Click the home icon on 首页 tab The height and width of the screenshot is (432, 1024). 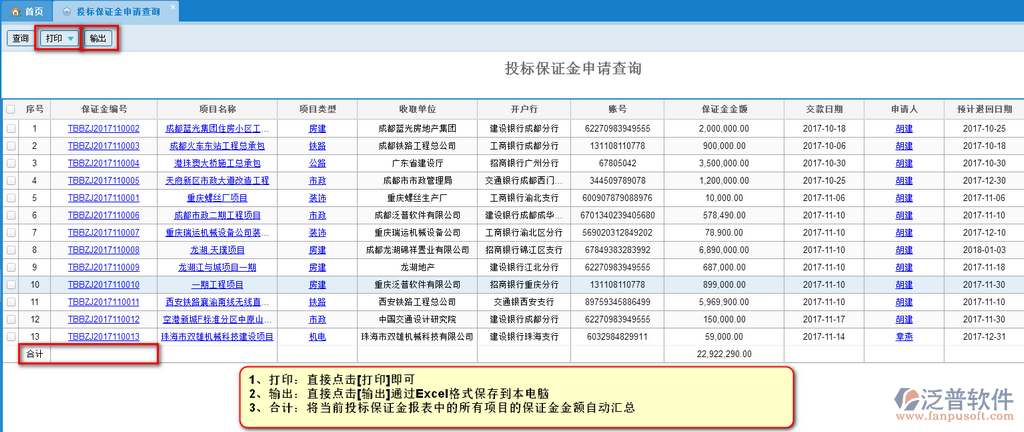click(15, 12)
